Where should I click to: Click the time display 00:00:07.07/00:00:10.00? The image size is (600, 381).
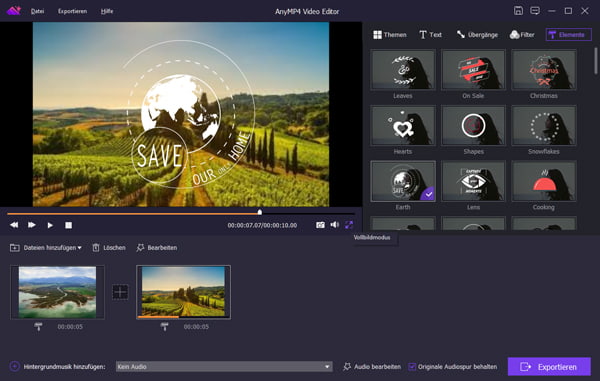(262, 225)
